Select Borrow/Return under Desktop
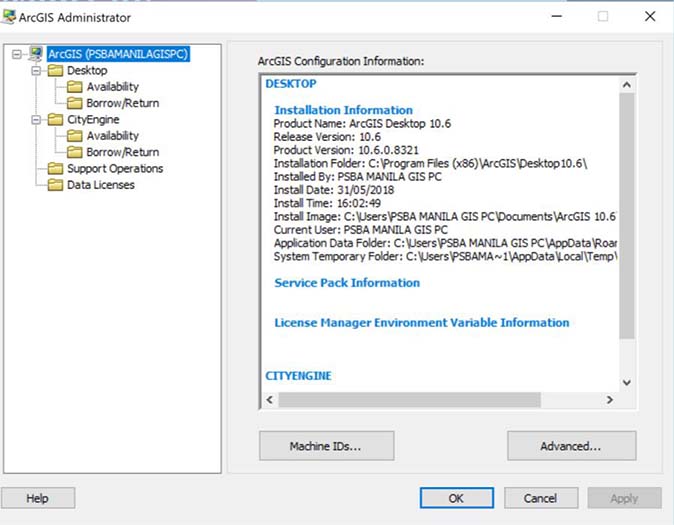This screenshot has width=674, height=525. click(x=122, y=103)
